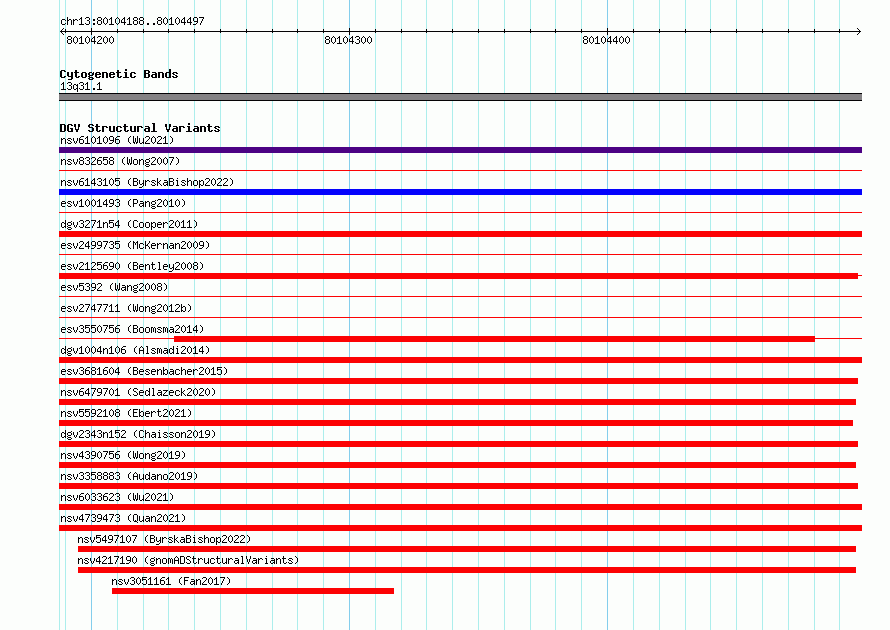This screenshot has width=890, height=630.
Task: Click the 13q31.1 band label
Action: click(x=81, y=86)
